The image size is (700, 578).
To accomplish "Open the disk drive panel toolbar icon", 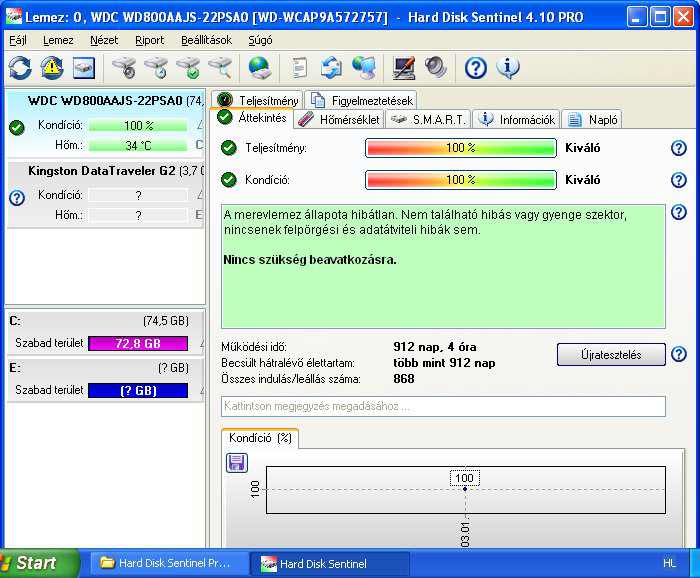I will [84, 68].
